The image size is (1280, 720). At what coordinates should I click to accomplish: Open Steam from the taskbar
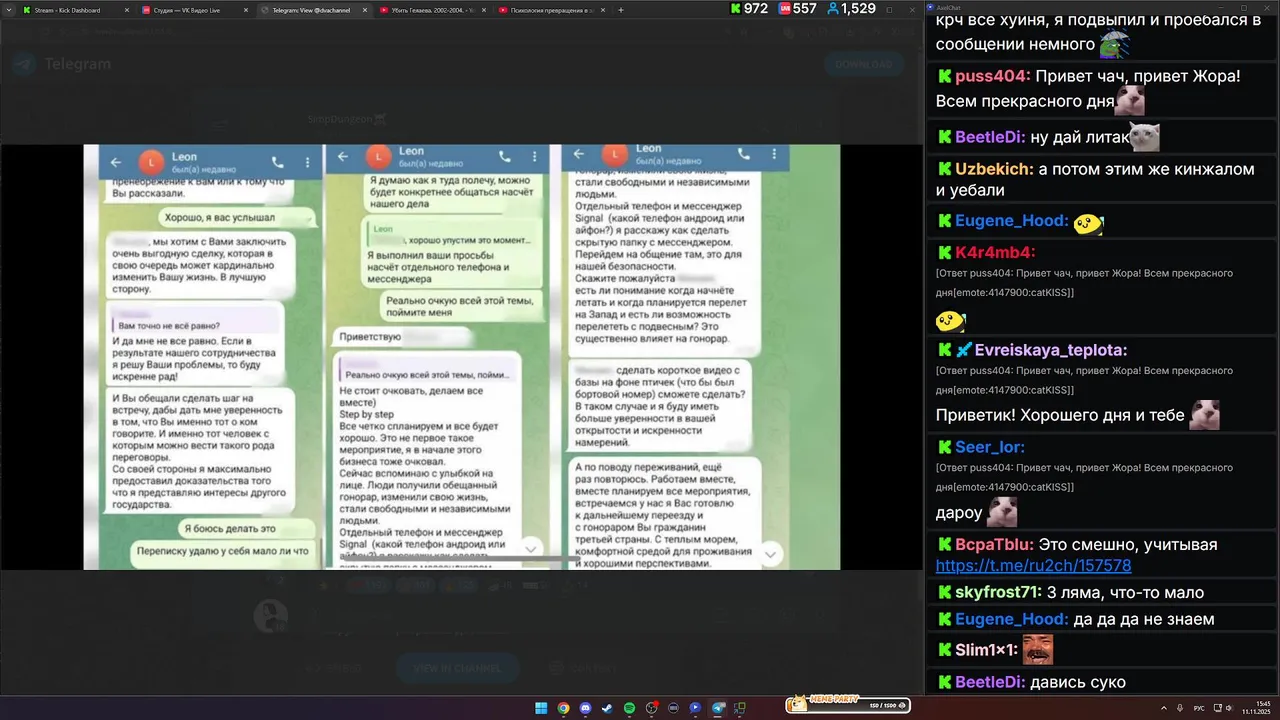pyautogui.click(x=607, y=708)
